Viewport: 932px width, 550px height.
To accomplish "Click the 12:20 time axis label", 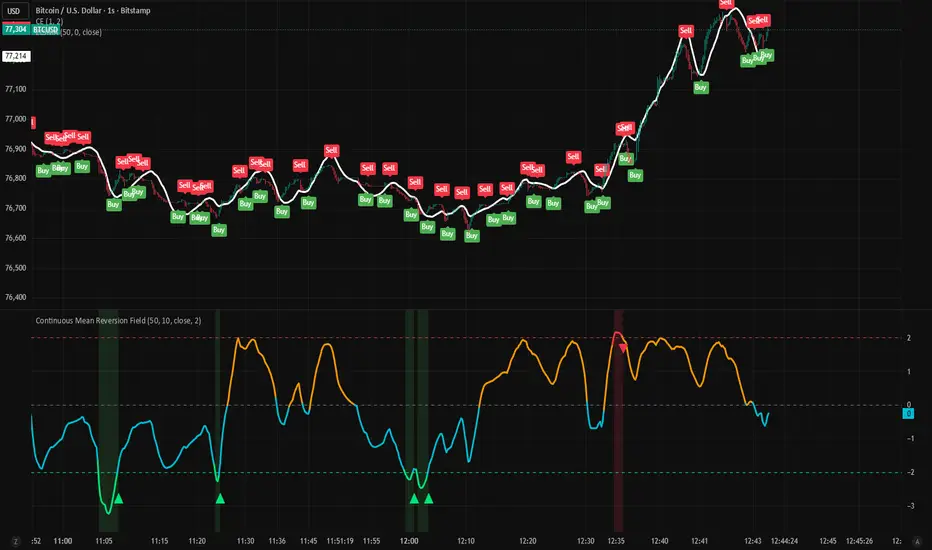I will click(528, 541).
